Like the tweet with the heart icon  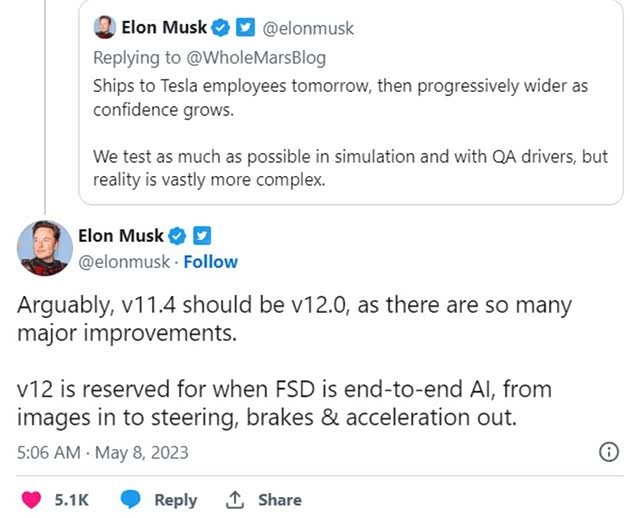point(30,499)
